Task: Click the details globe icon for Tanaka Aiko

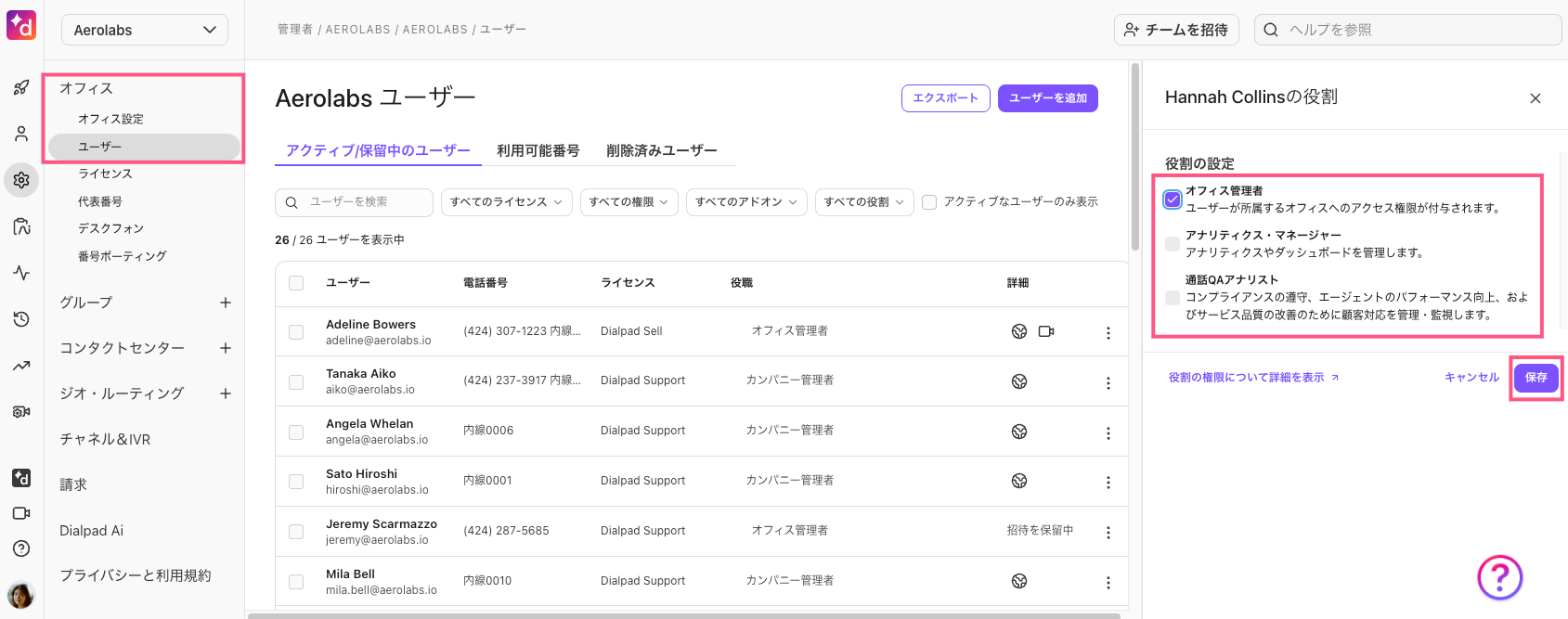Action: point(1019,381)
